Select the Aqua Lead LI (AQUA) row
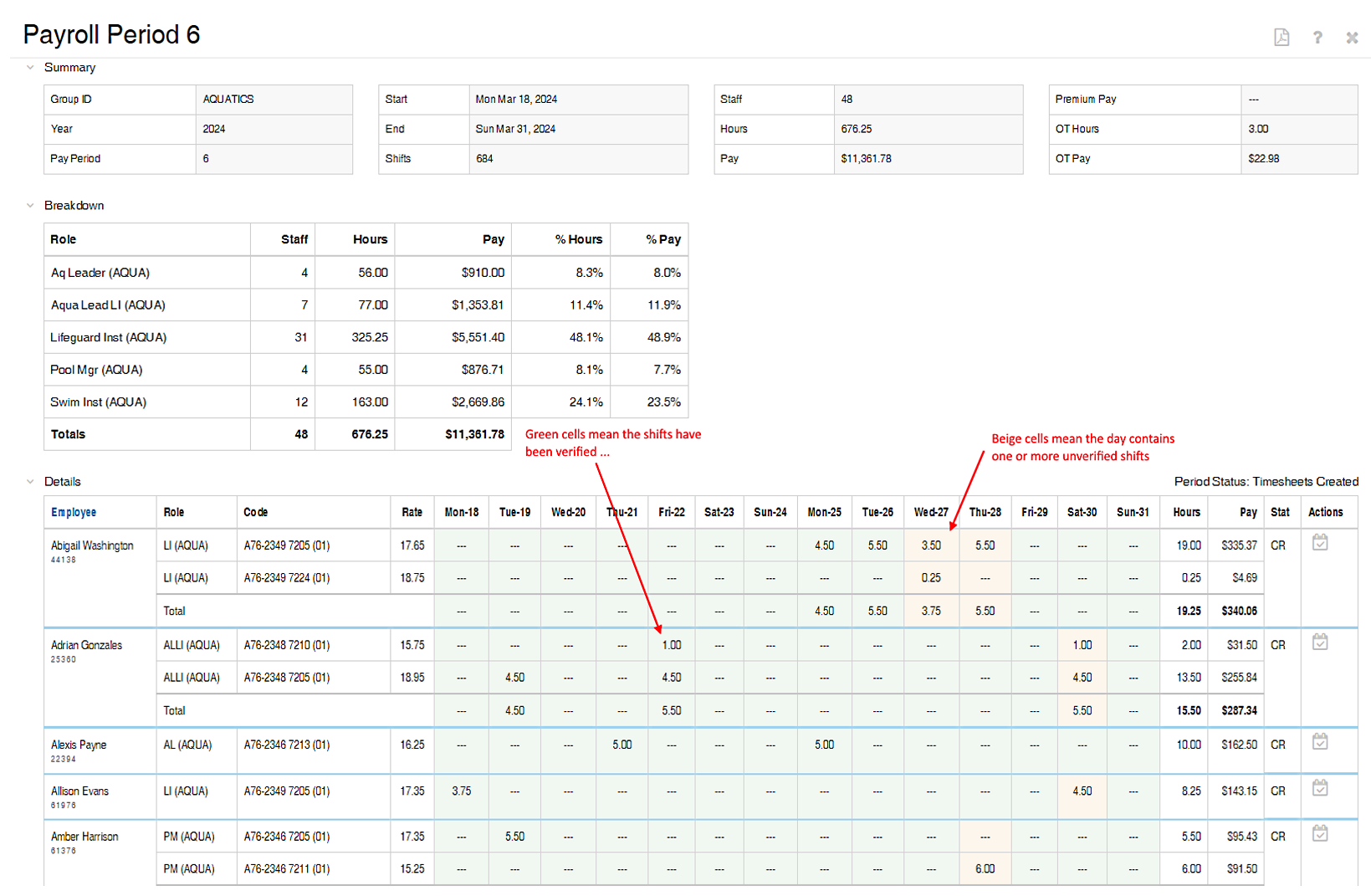 click(366, 305)
